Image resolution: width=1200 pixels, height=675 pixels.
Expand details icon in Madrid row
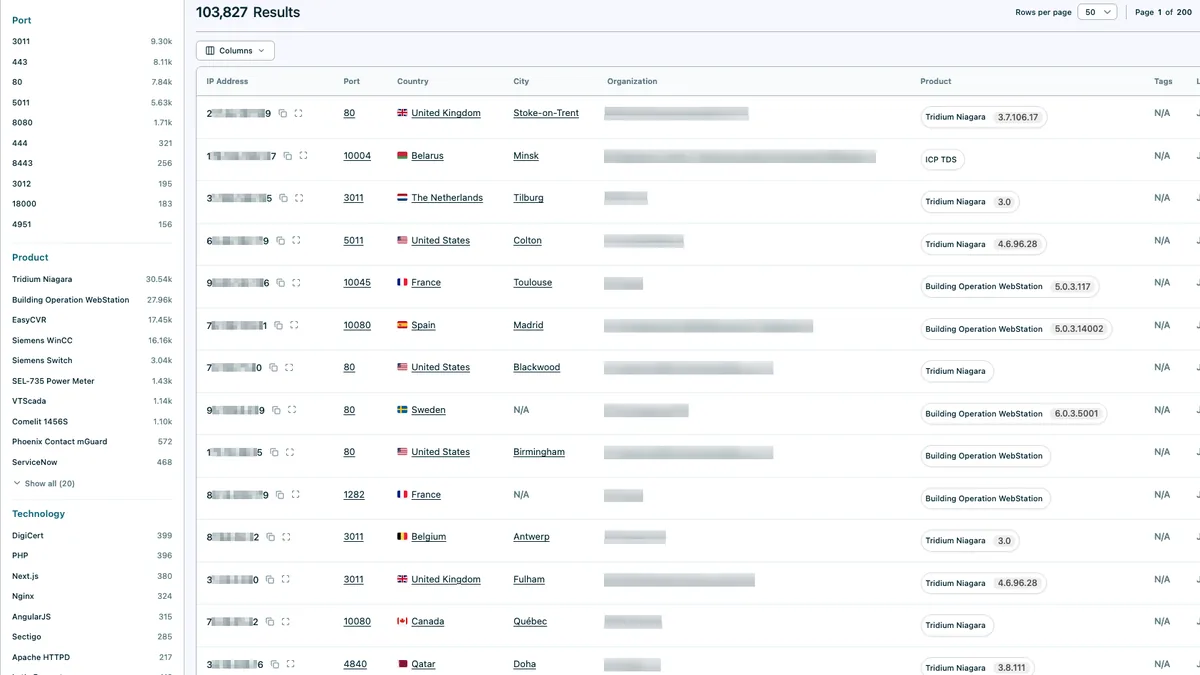pos(294,325)
